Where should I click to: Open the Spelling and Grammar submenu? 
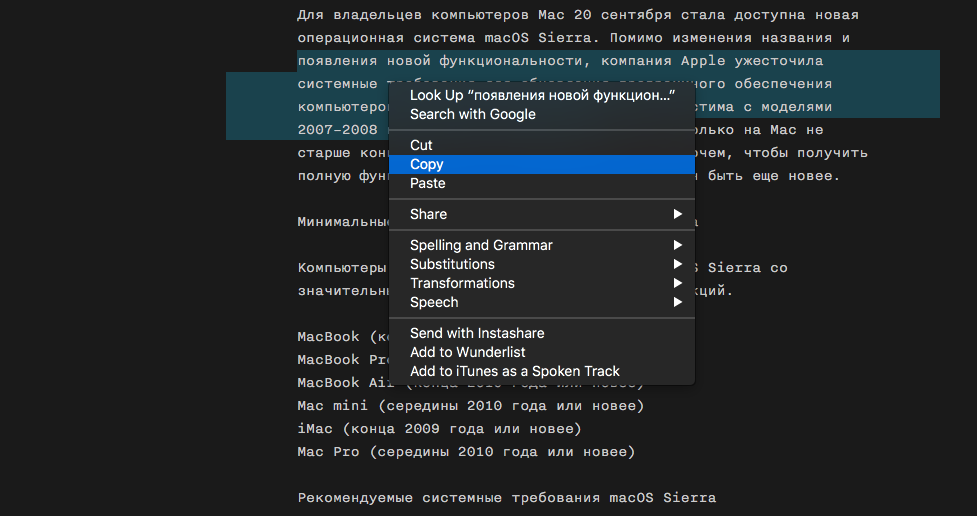[481, 245]
